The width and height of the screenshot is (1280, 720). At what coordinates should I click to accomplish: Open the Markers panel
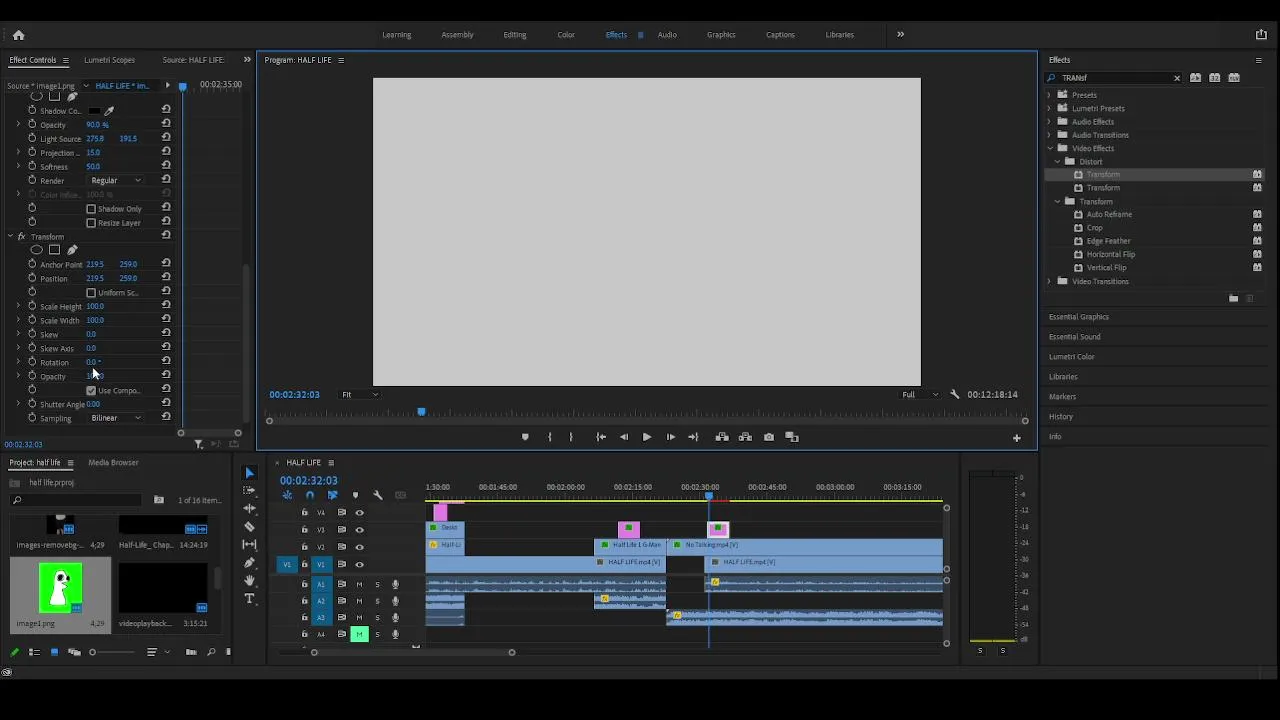(x=1062, y=397)
